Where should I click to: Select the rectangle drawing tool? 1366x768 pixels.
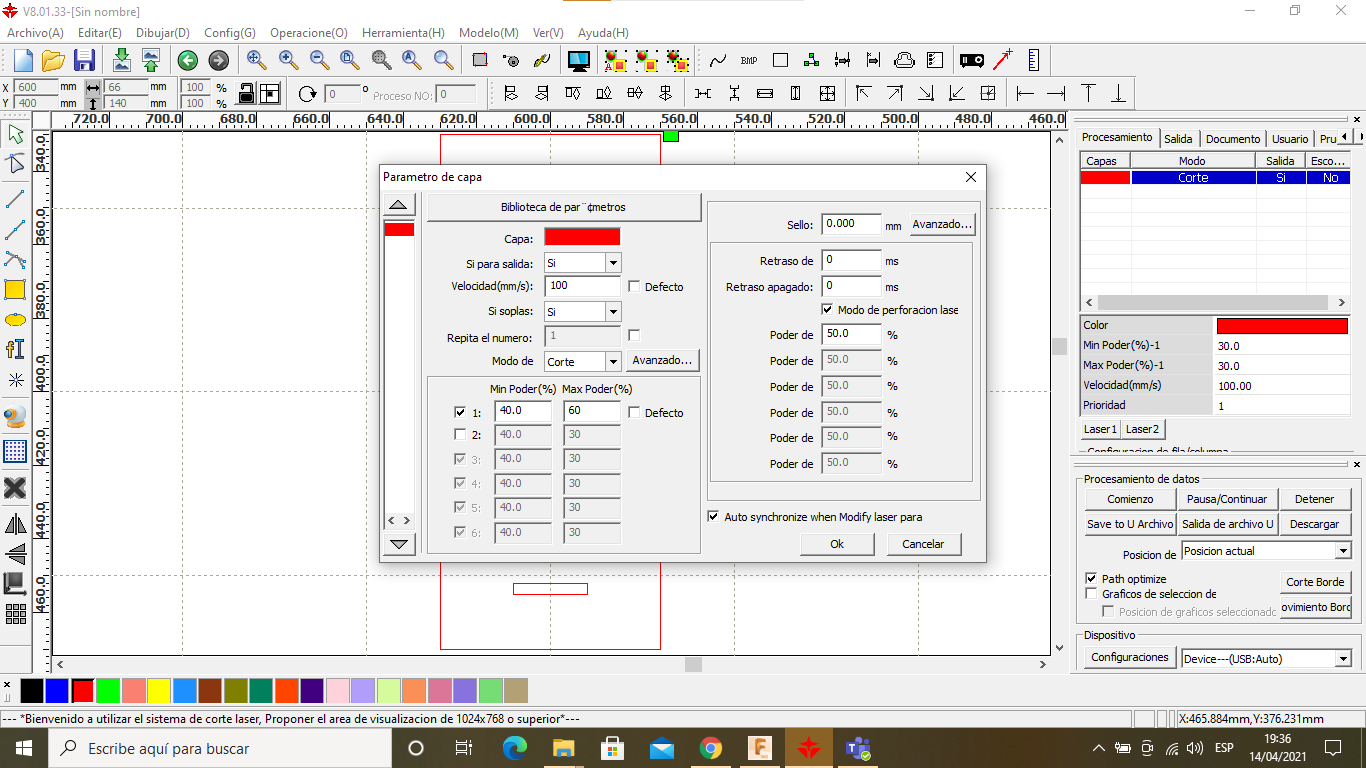[x=15, y=290]
